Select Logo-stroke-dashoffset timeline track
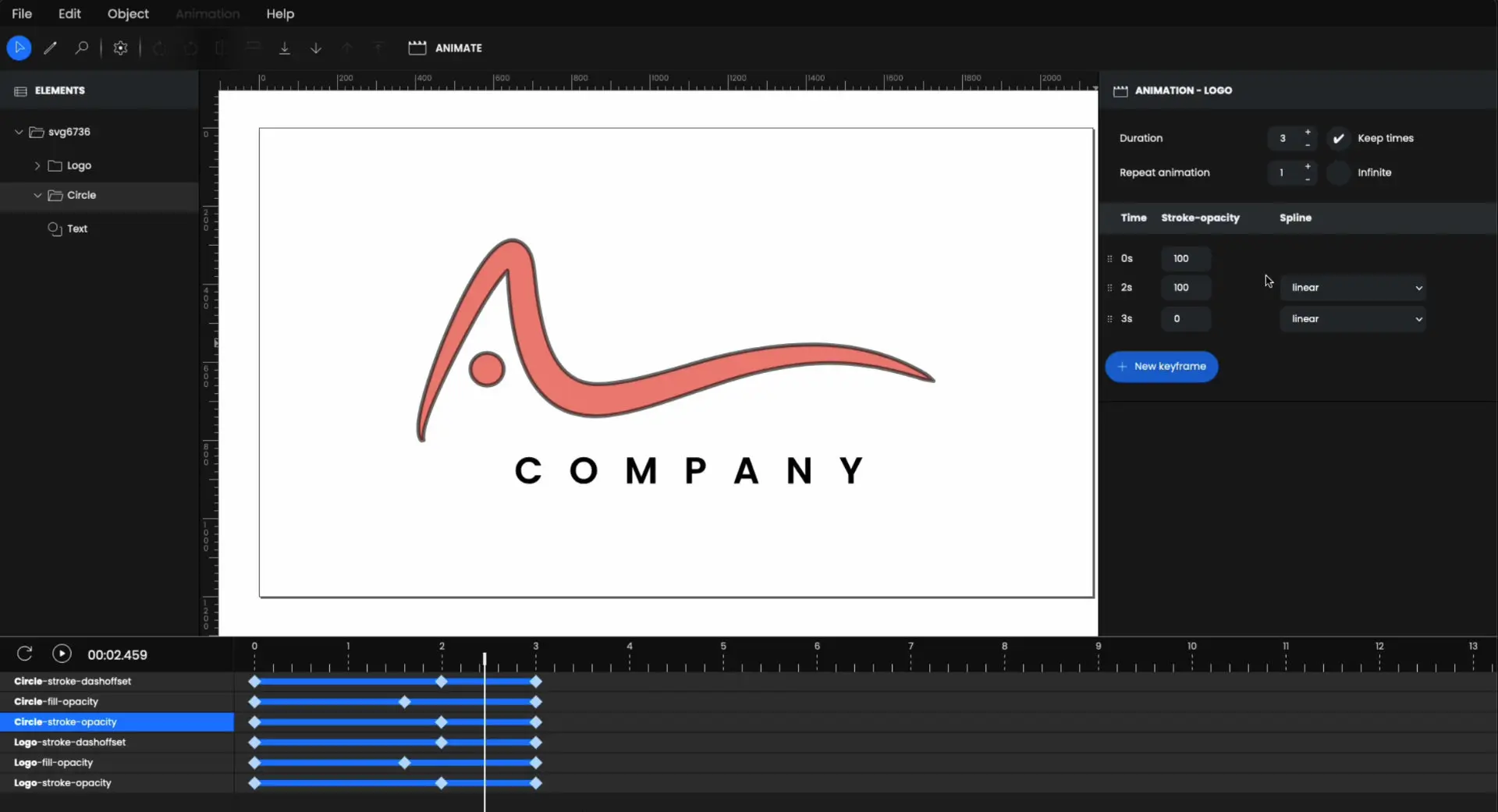1498x812 pixels. point(117,742)
